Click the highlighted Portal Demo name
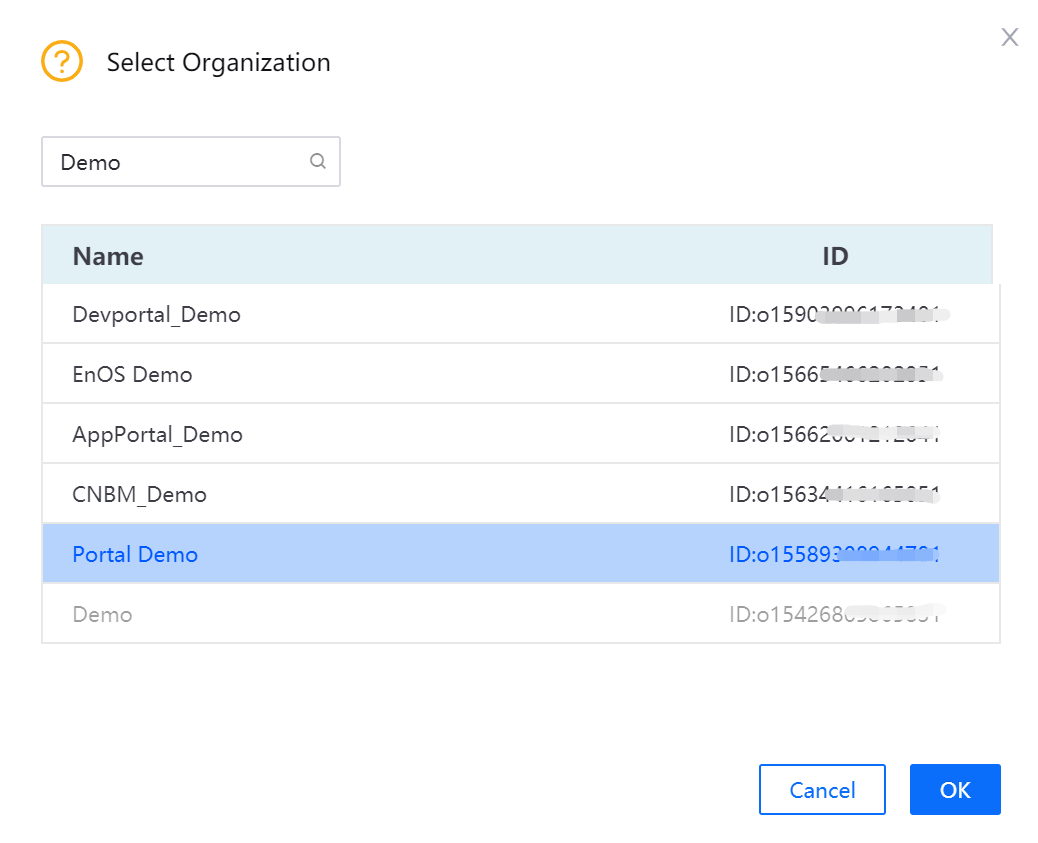The height and width of the screenshot is (843, 1038). coord(136,555)
